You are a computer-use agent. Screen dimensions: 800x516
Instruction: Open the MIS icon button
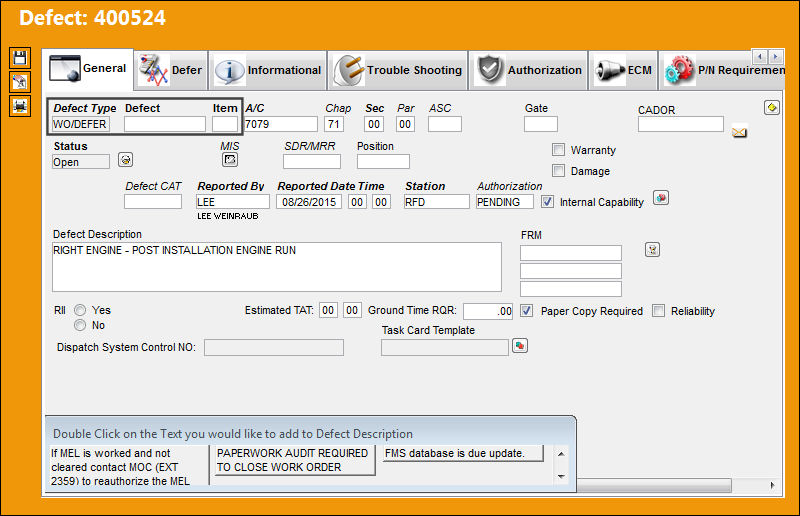pyautogui.click(x=230, y=160)
